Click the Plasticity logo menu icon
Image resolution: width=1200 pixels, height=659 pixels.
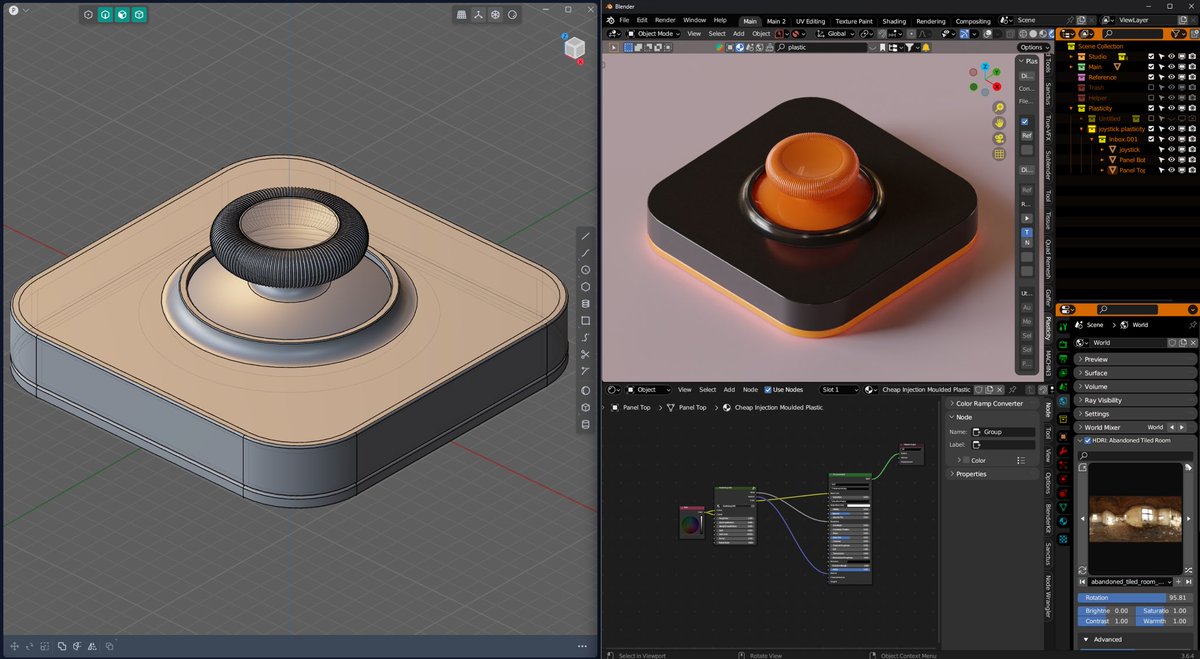click(x=14, y=9)
